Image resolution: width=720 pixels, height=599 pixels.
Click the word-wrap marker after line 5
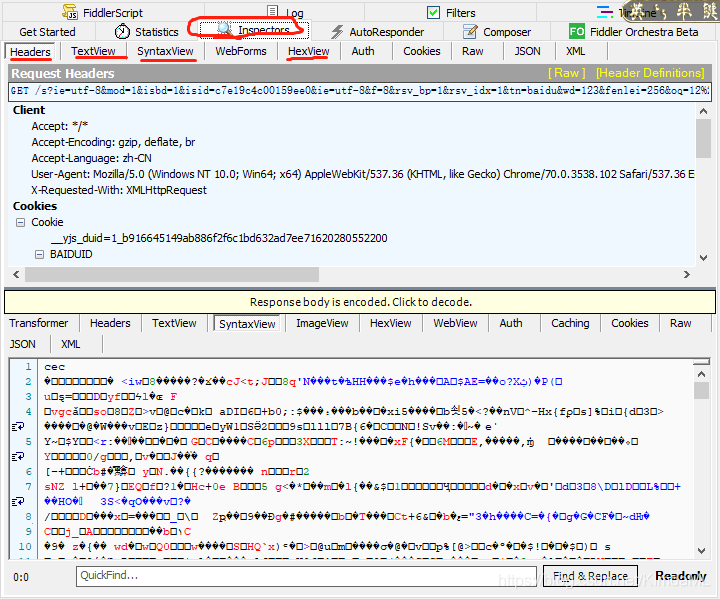point(18,457)
